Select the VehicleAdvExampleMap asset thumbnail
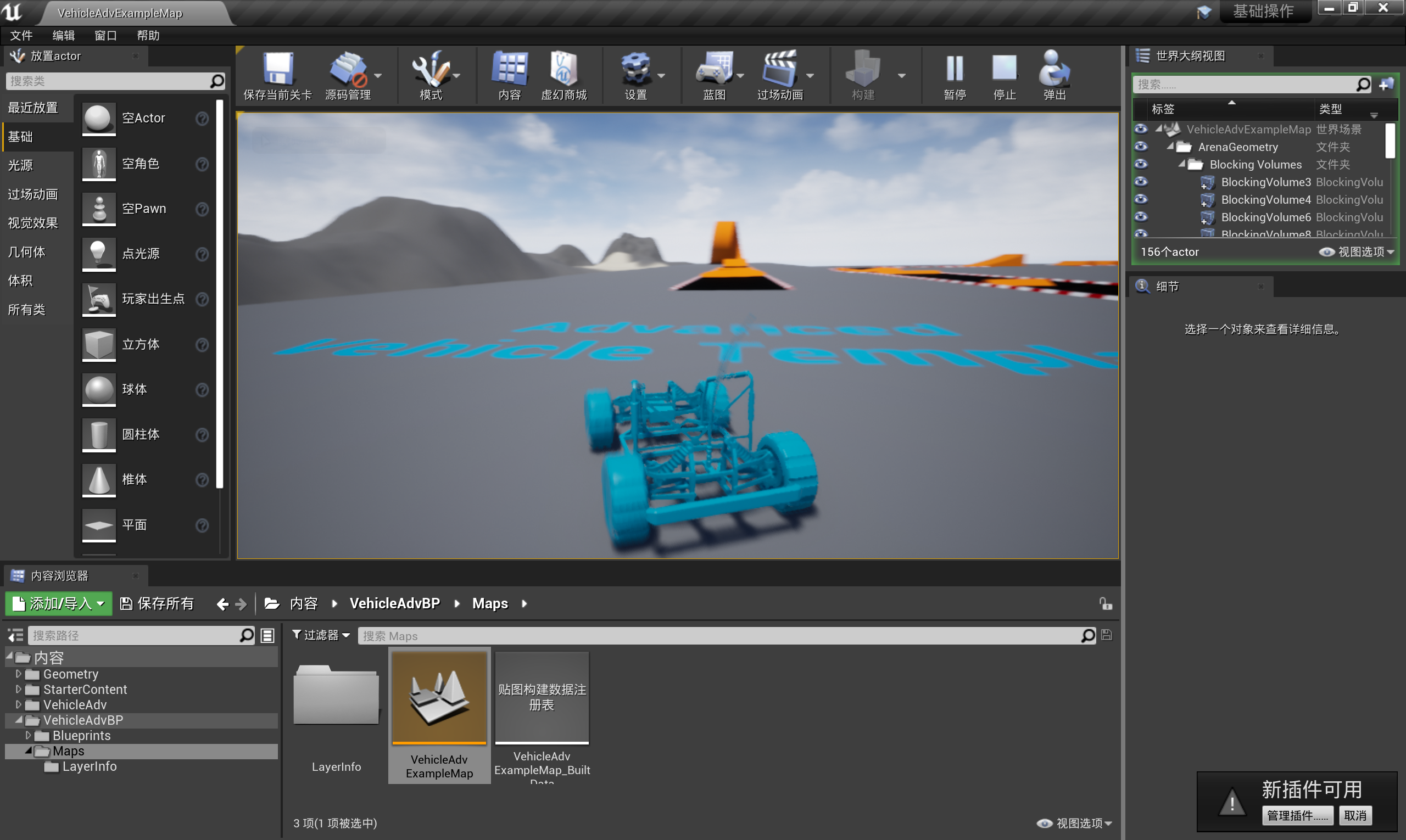Screen dimensions: 1406x840 tap(439, 697)
